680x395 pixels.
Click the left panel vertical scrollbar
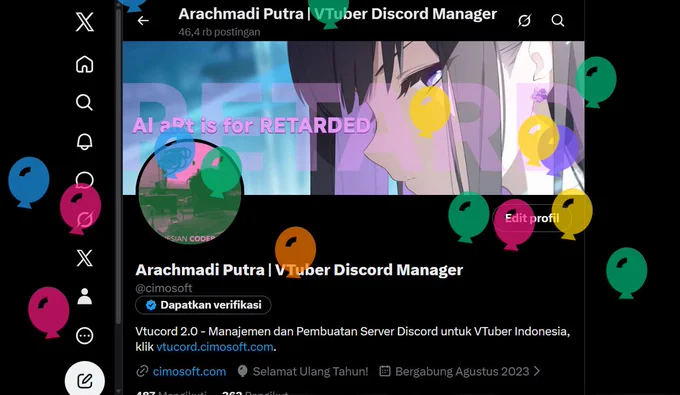point(118,165)
